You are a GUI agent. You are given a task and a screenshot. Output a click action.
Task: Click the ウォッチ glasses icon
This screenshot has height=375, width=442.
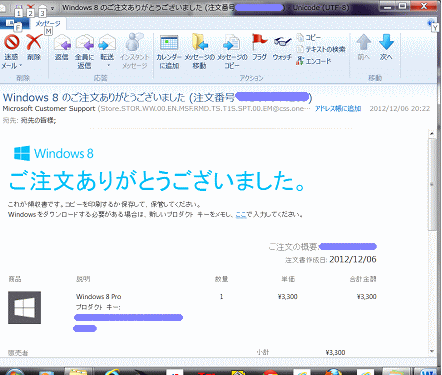[x=282, y=42]
